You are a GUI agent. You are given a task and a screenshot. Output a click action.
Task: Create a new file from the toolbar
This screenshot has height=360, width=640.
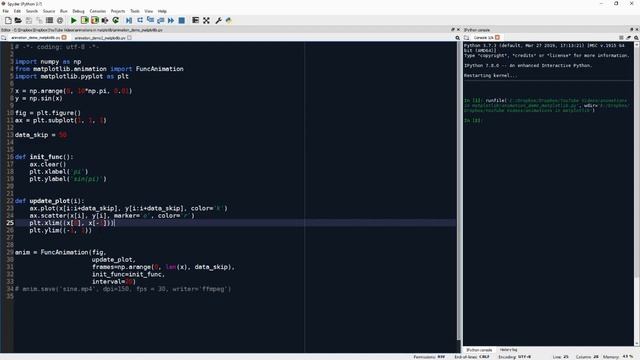pos(8,20)
